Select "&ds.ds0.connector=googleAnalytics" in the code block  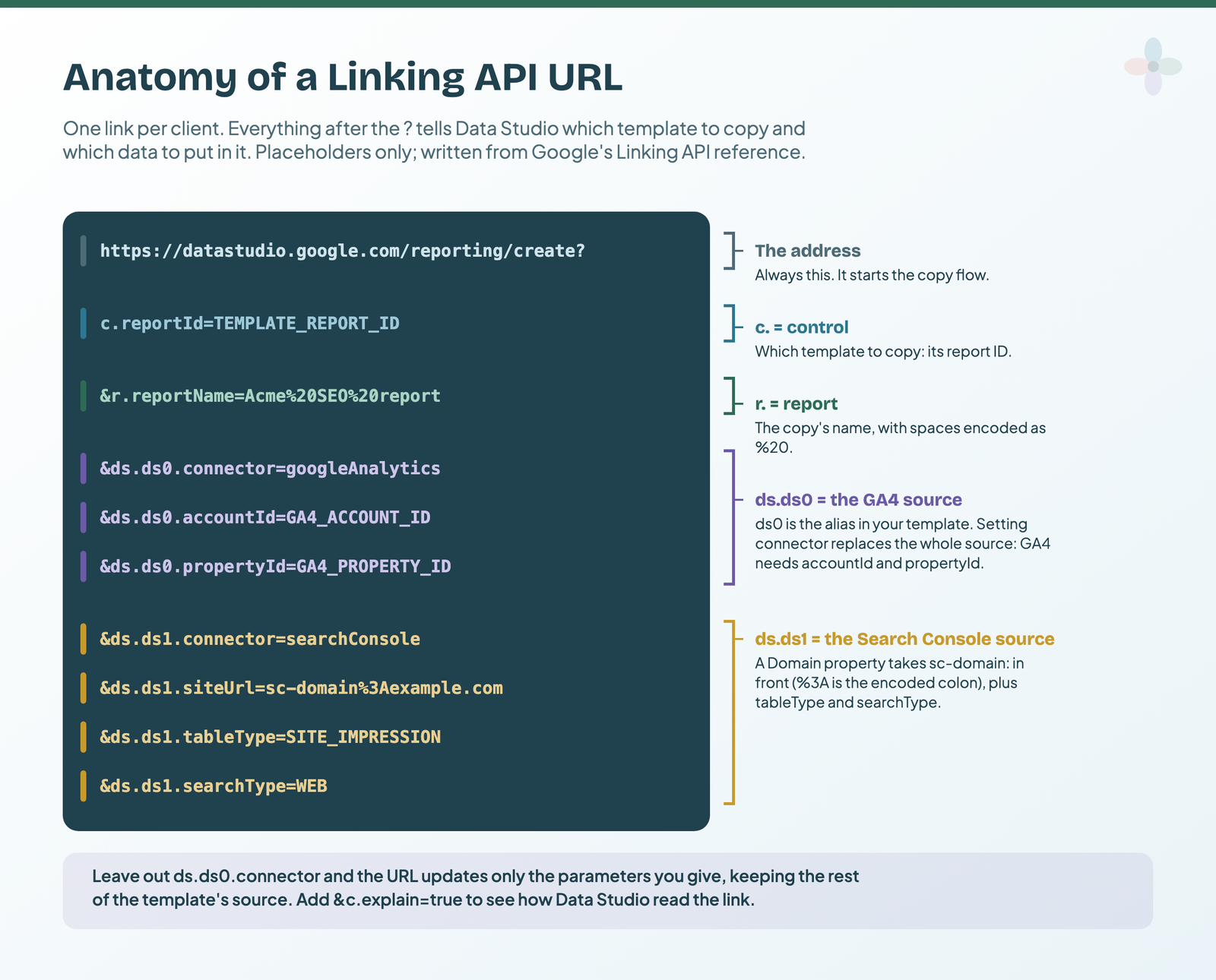coord(270,468)
